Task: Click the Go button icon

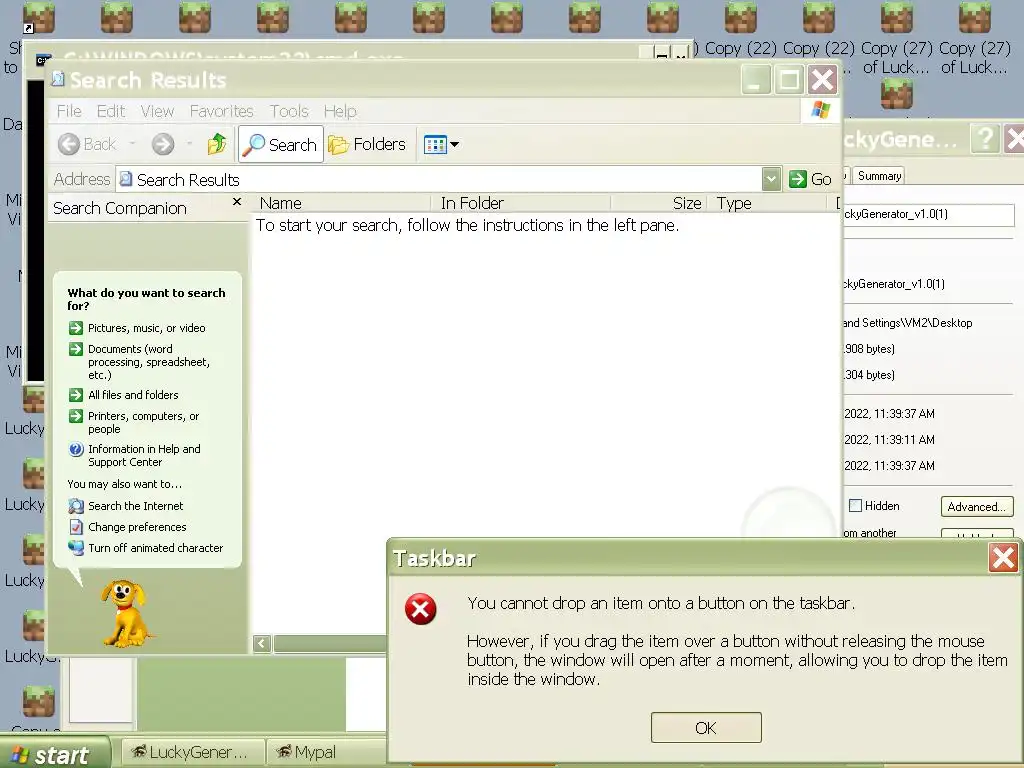Action: click(x=797, y=179)
